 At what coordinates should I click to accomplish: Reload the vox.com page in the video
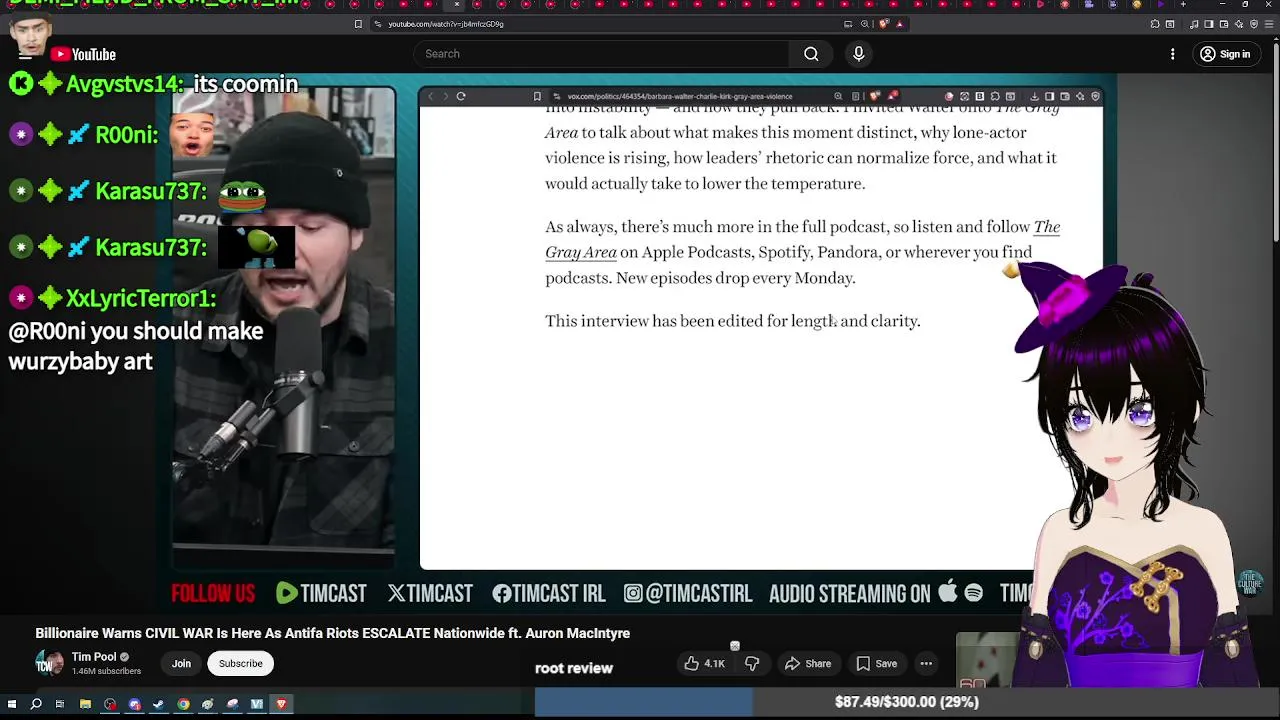(461, 96)
